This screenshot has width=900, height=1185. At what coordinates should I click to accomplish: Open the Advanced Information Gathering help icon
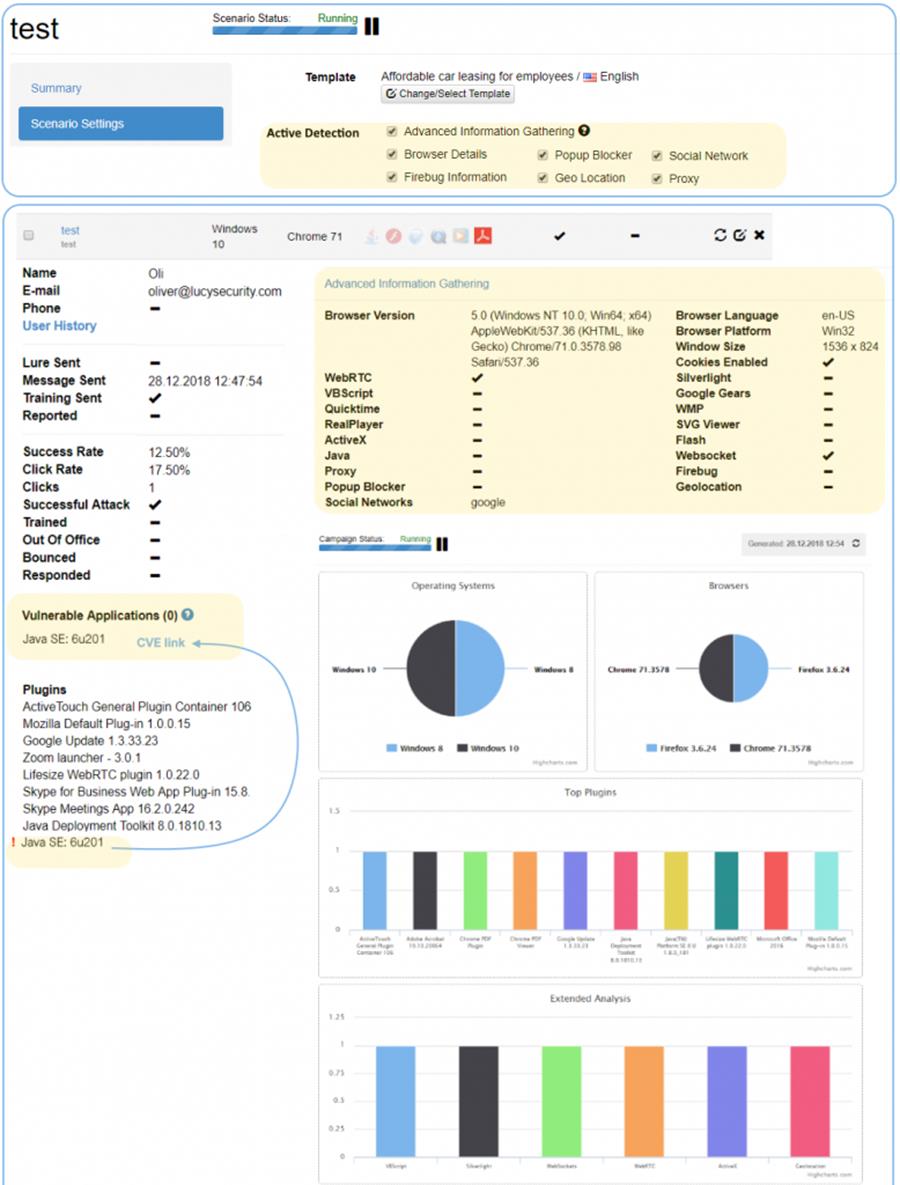click(584, 131)
